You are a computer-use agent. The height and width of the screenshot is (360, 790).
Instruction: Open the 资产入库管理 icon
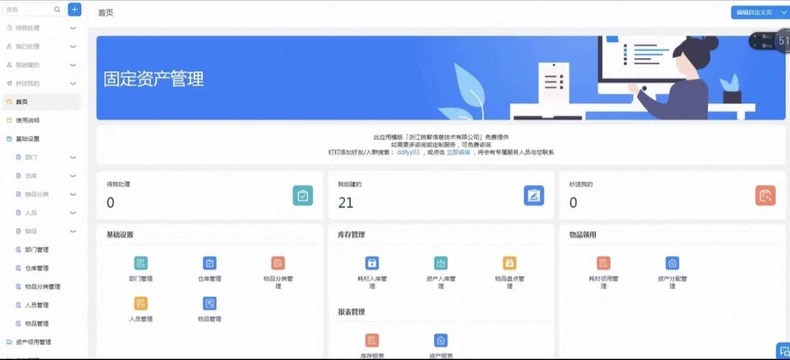(441, 263)
